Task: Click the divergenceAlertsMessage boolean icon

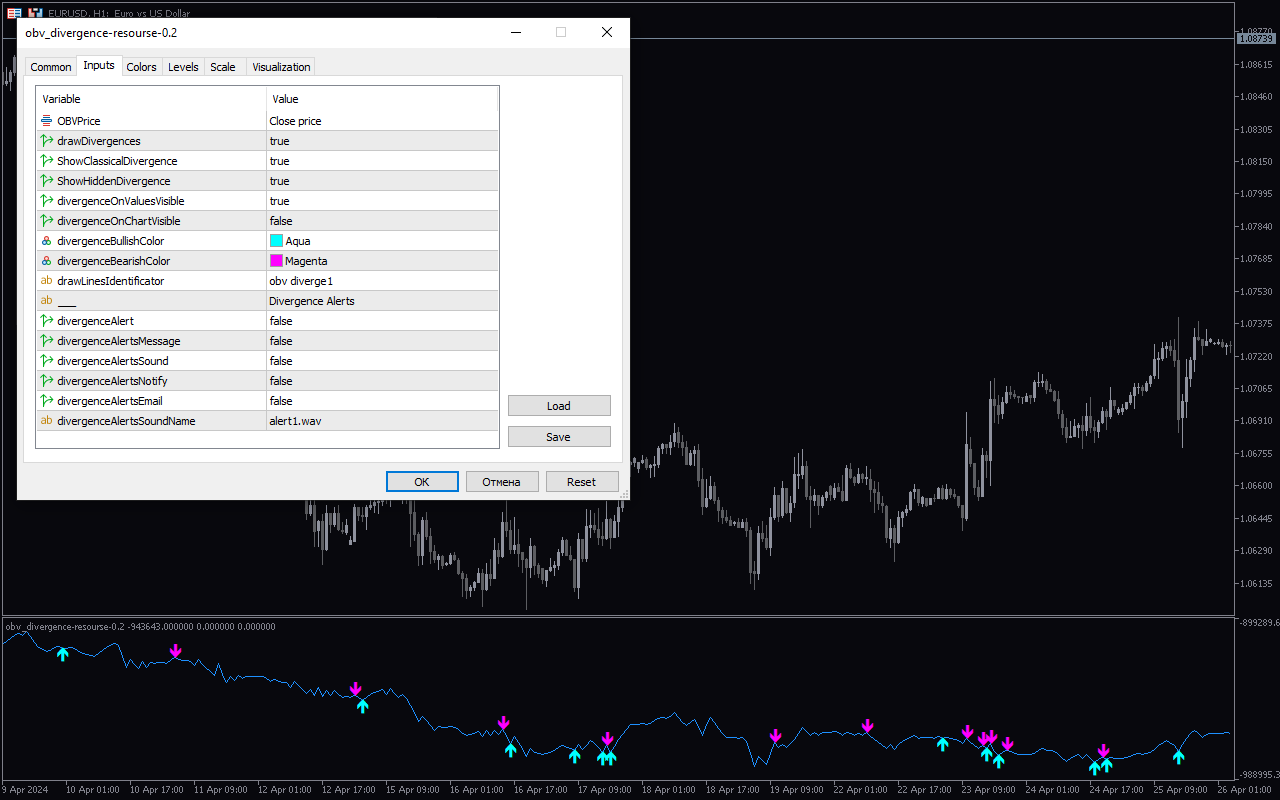Action: (46, 341)
